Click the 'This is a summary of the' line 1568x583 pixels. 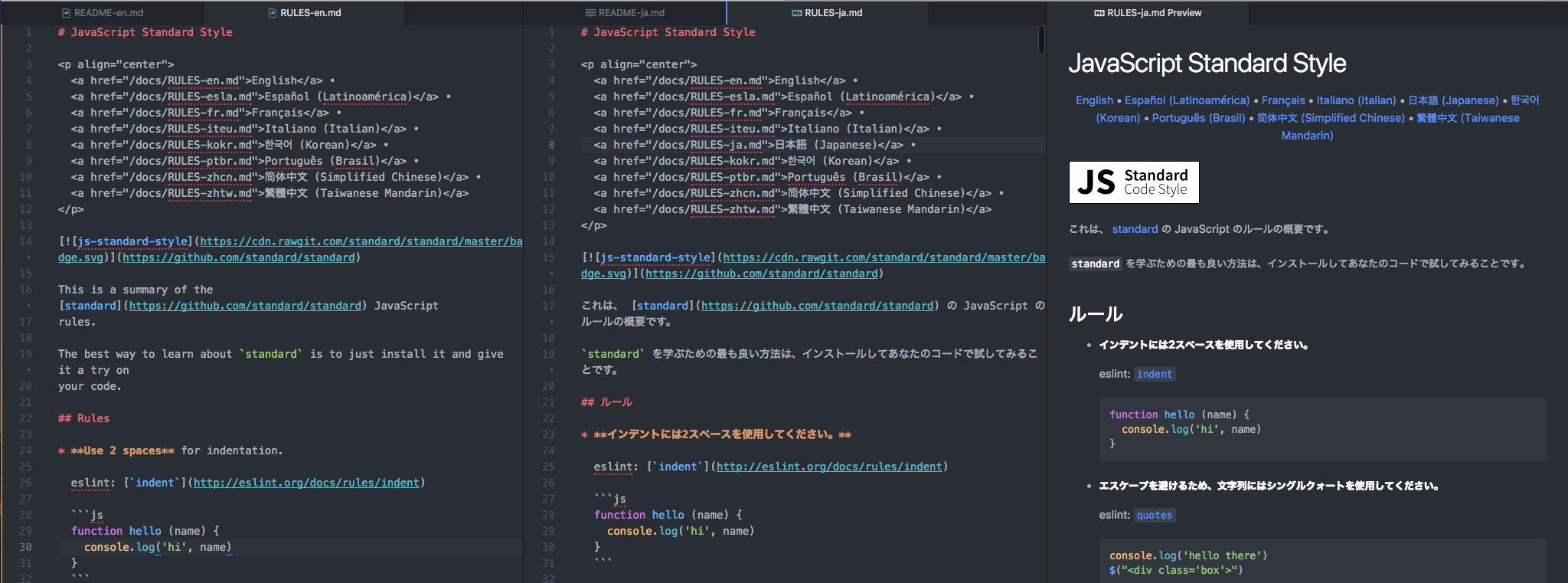click(x=136, y=290)
